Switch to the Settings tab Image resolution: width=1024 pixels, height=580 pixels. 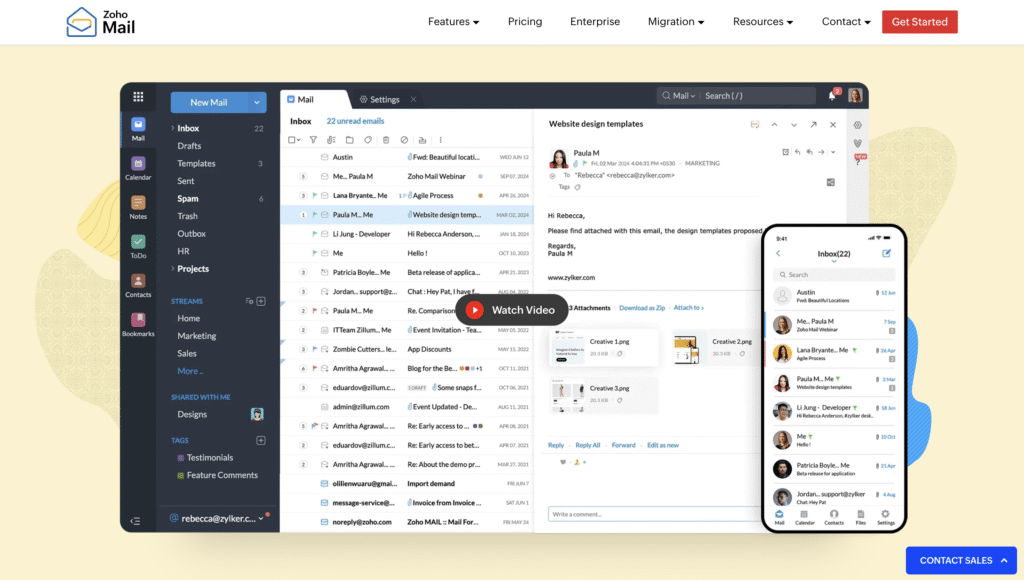point(385,99)
